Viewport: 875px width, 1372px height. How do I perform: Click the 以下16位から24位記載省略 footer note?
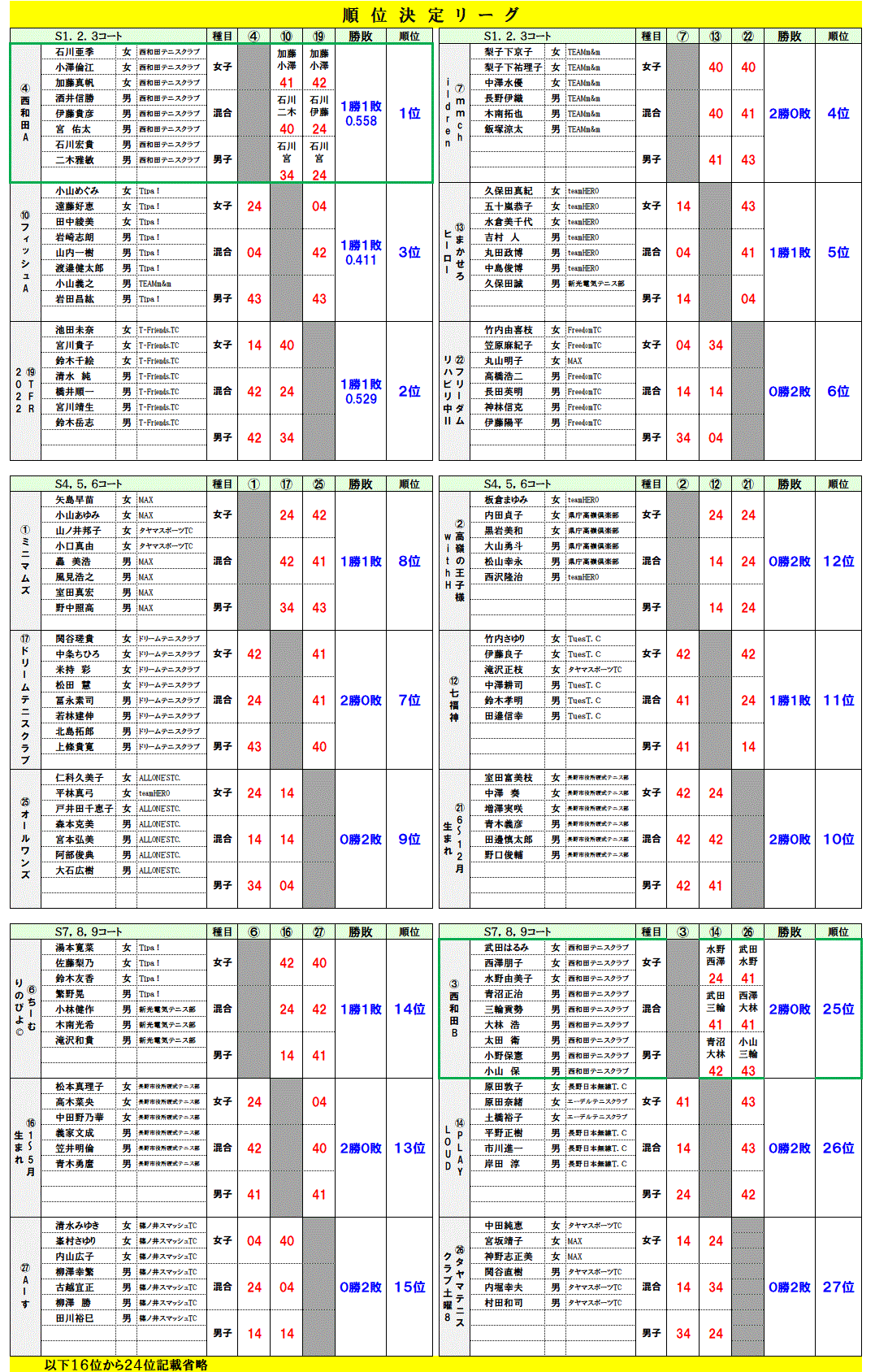pos(126,1365)
